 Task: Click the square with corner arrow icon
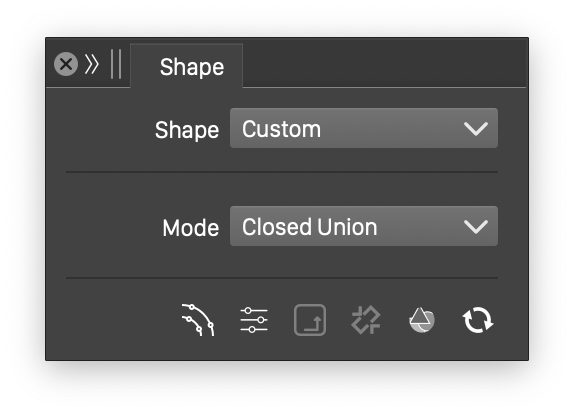click(310, 320)
